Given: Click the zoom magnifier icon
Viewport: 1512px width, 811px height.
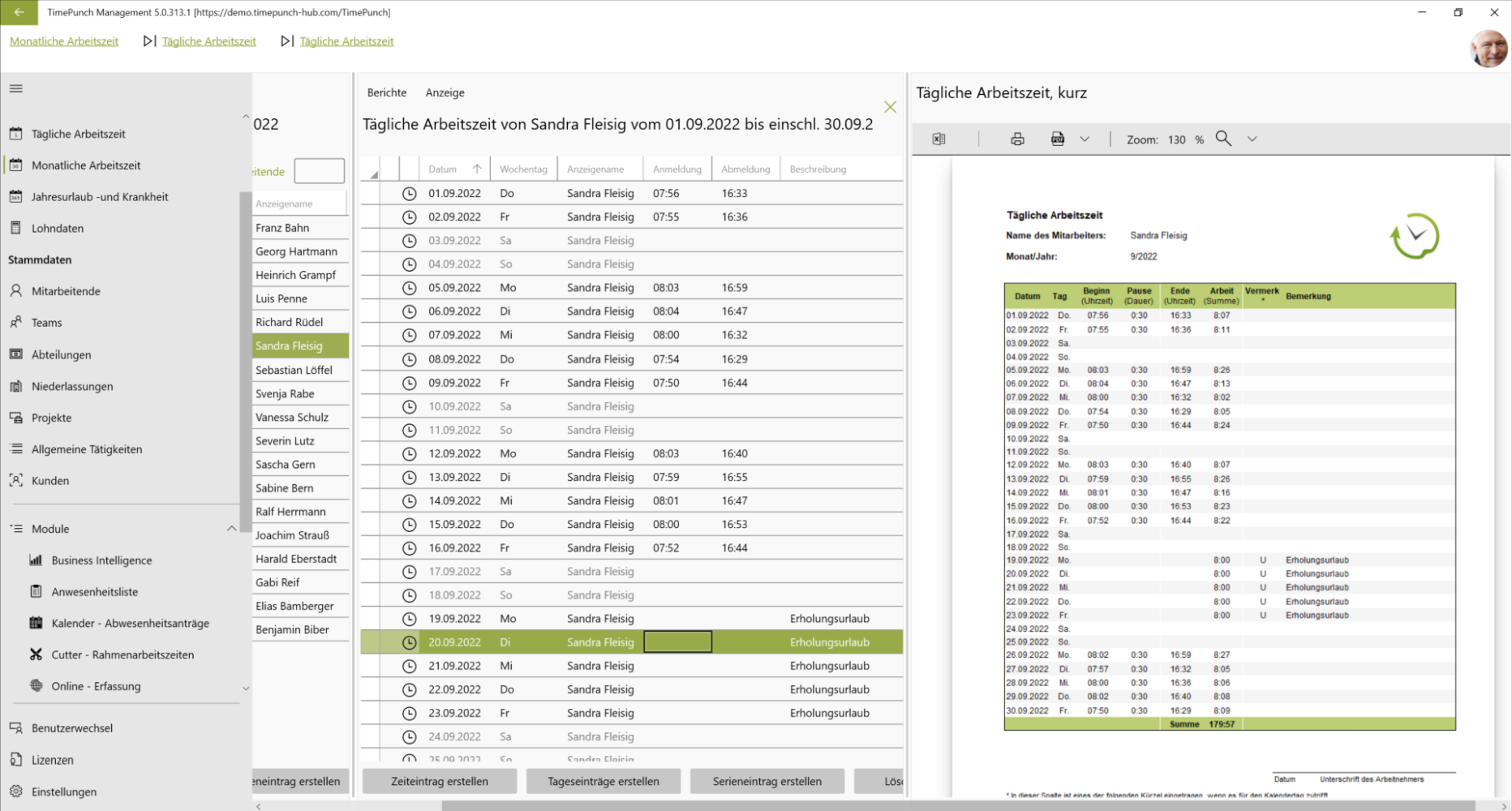Looking at the screenshot, I should tap(1223, 139).
